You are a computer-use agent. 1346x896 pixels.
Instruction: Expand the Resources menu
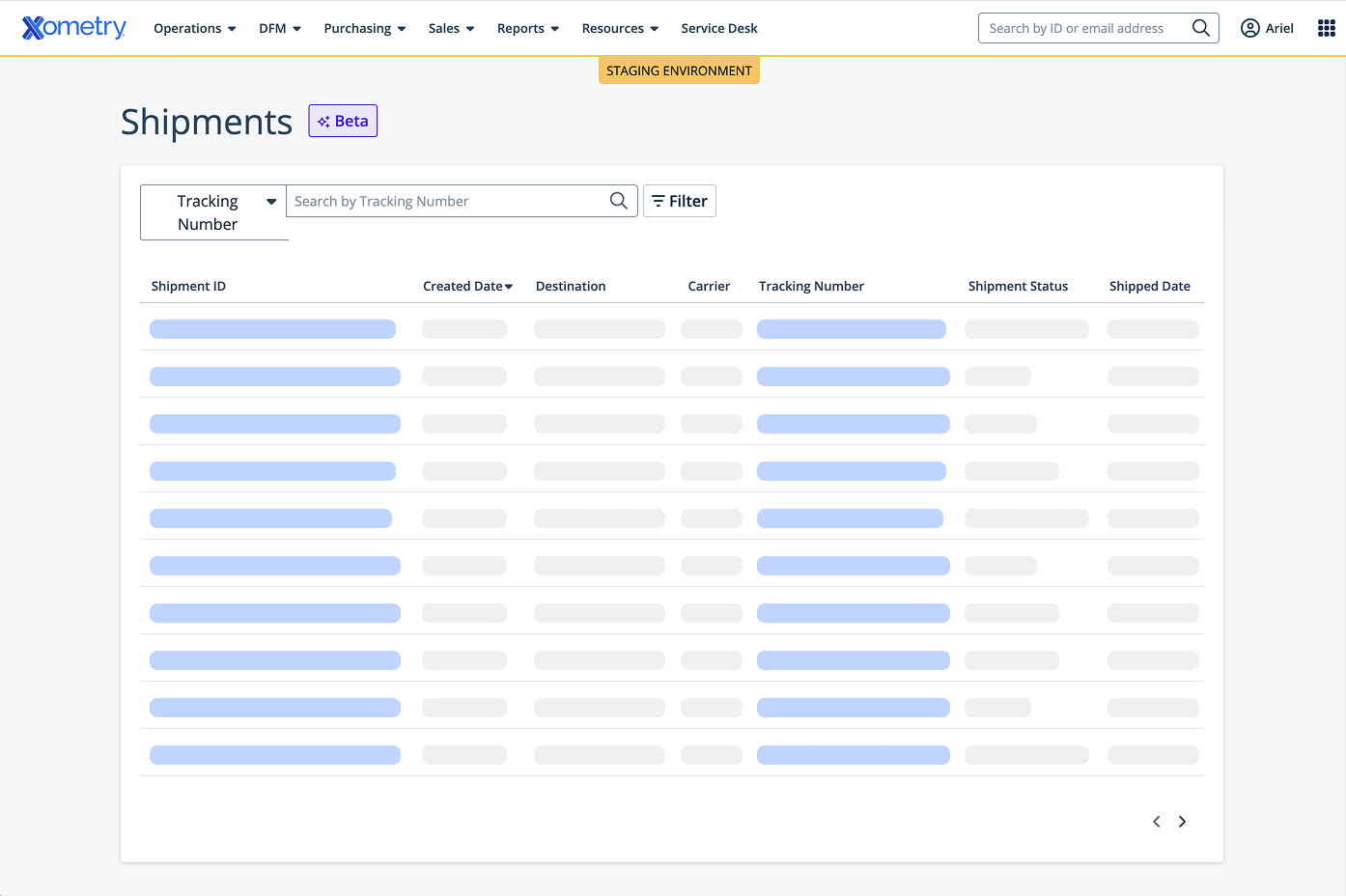click(620, 28)
